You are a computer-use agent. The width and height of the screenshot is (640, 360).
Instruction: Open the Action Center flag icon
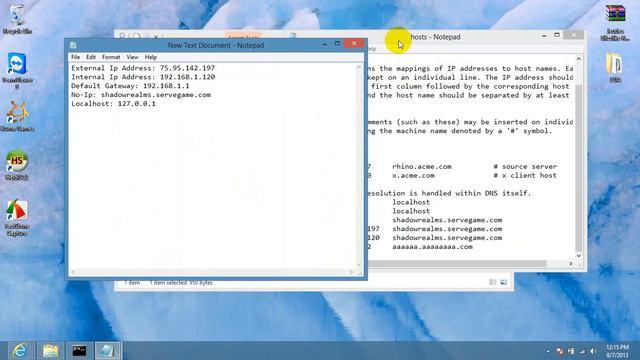coord(560,351)
